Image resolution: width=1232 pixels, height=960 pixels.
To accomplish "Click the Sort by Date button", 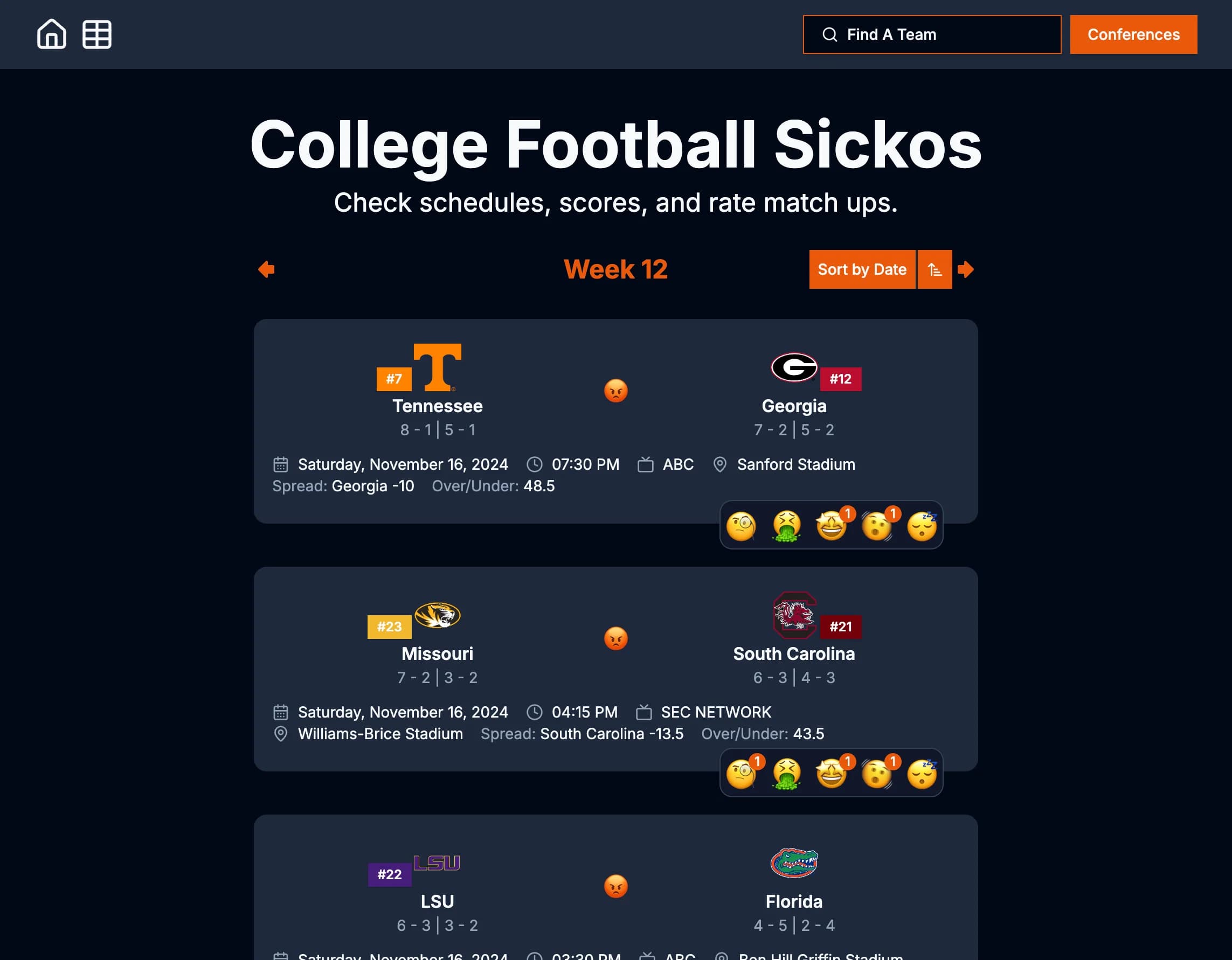I will tap(862, 269).
